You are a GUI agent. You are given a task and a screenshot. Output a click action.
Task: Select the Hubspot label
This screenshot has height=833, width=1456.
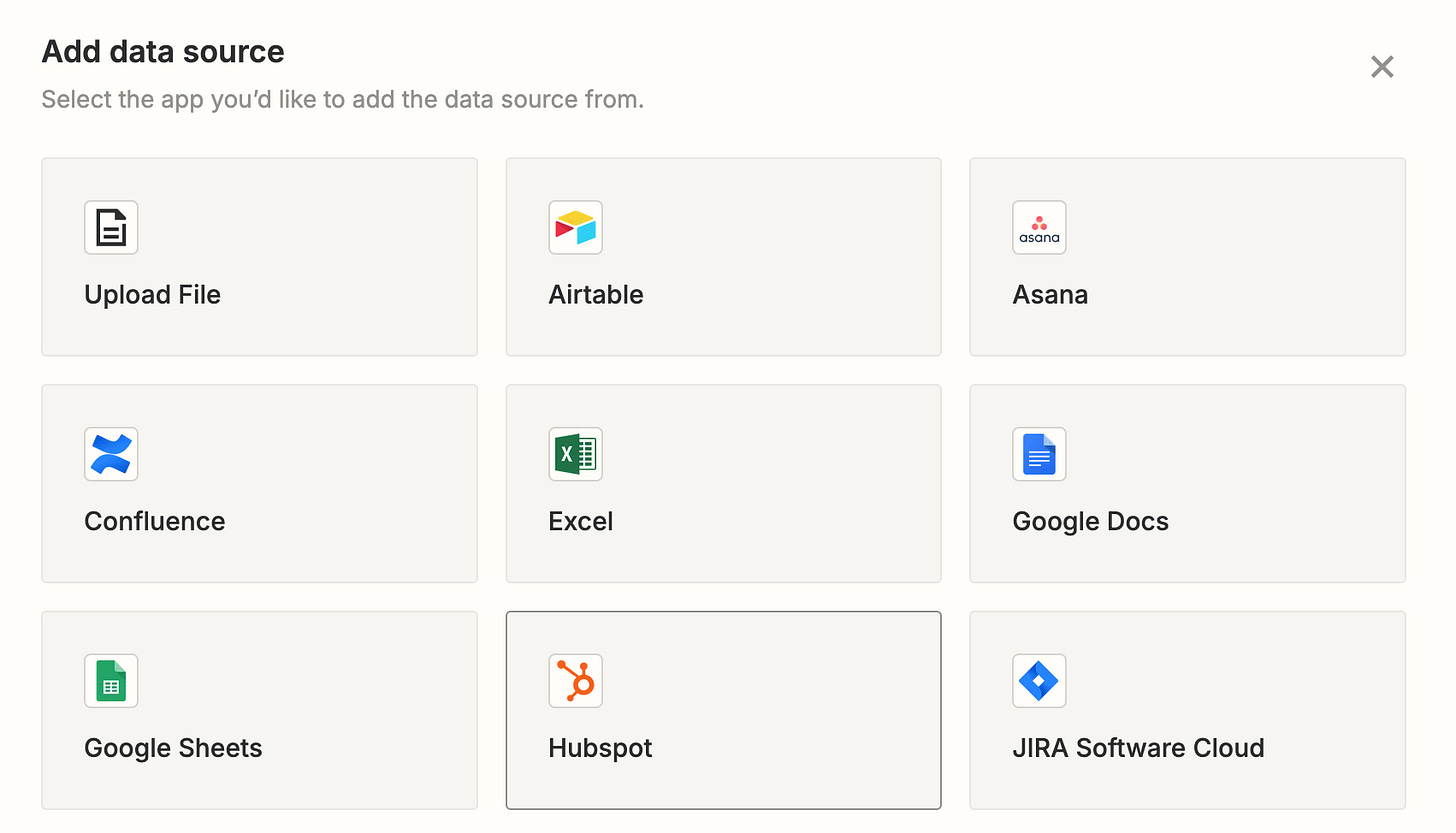(600, 748)
